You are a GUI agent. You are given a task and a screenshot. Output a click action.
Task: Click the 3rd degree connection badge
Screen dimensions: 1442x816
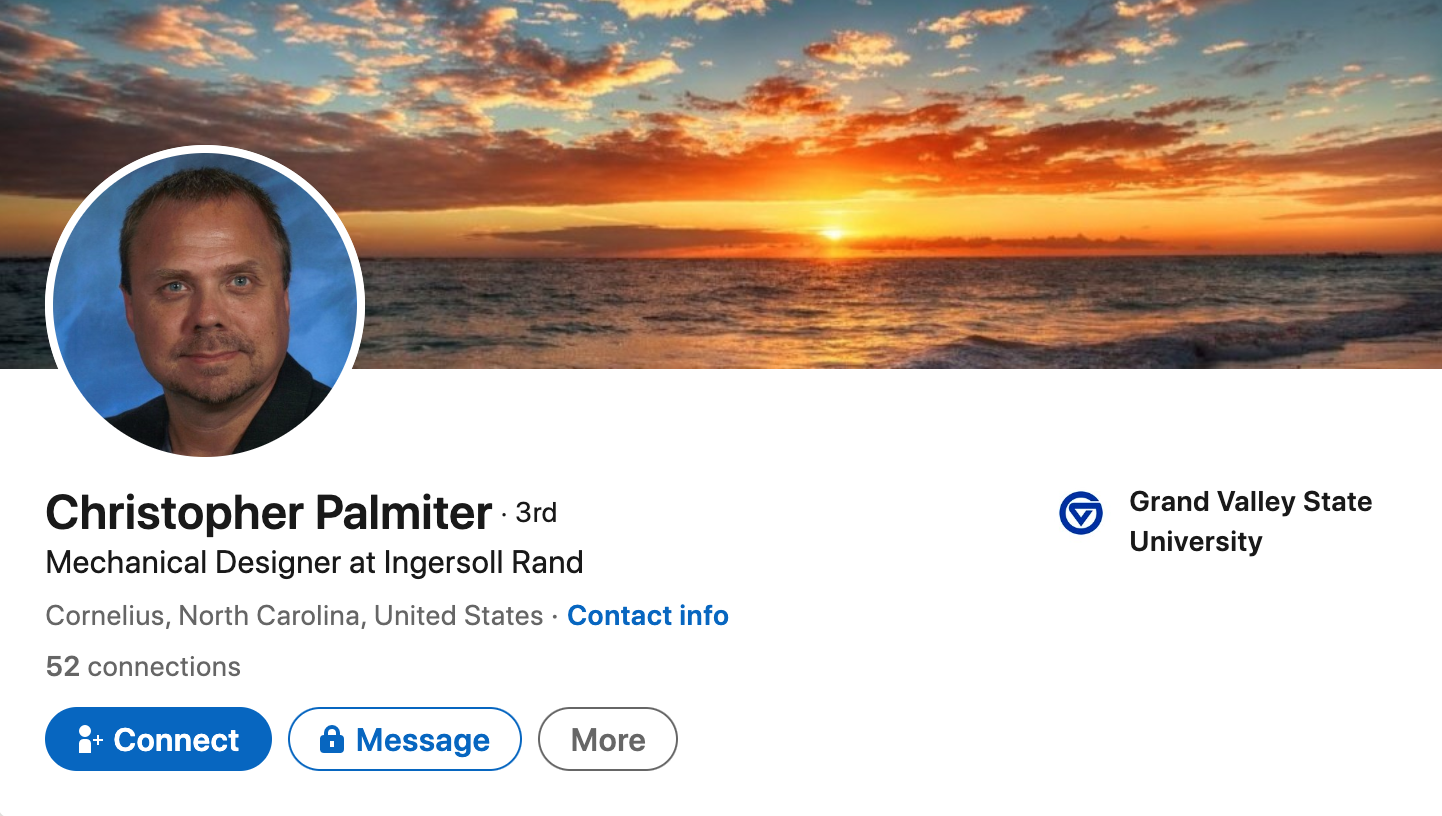point(536,513)
